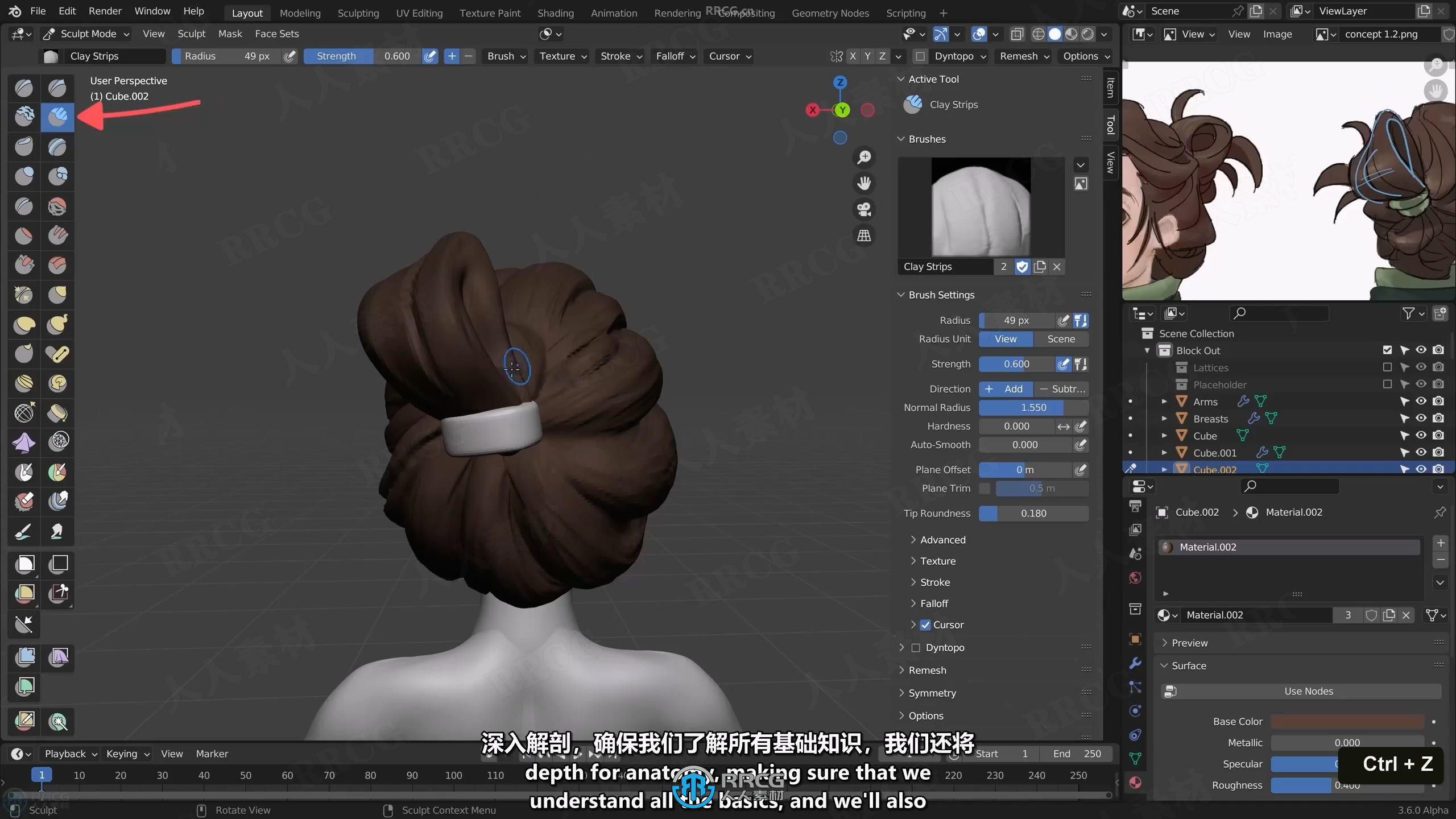This screenshot has height=819, width=1456.
Task: Toggle visibility of Cube.002 layer
Action: 1420,469
